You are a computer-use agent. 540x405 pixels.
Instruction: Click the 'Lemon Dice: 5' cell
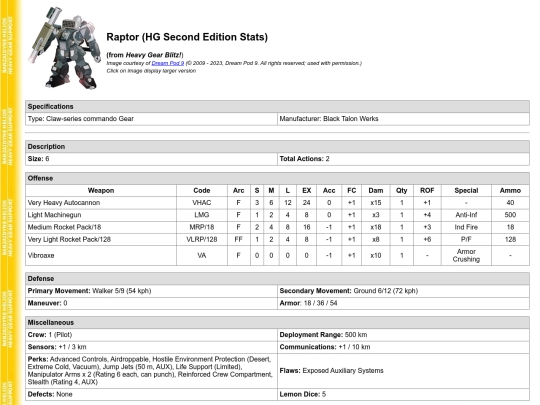(x=403, y=394)
